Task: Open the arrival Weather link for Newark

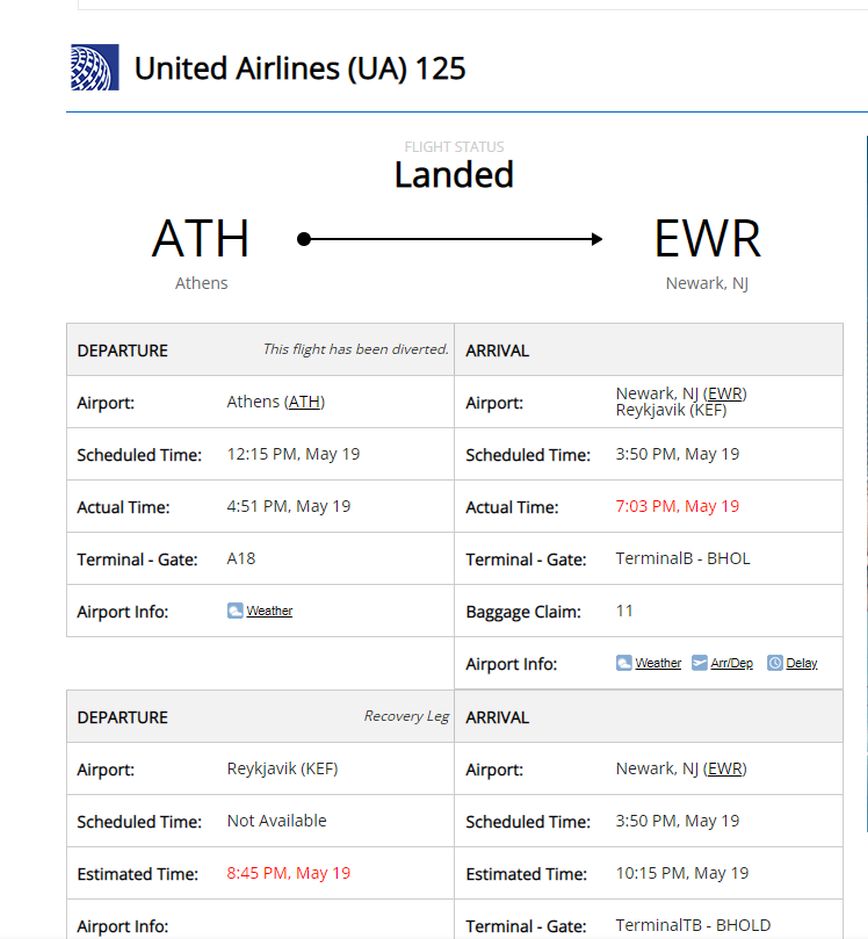Action: [x=658, y=663]
